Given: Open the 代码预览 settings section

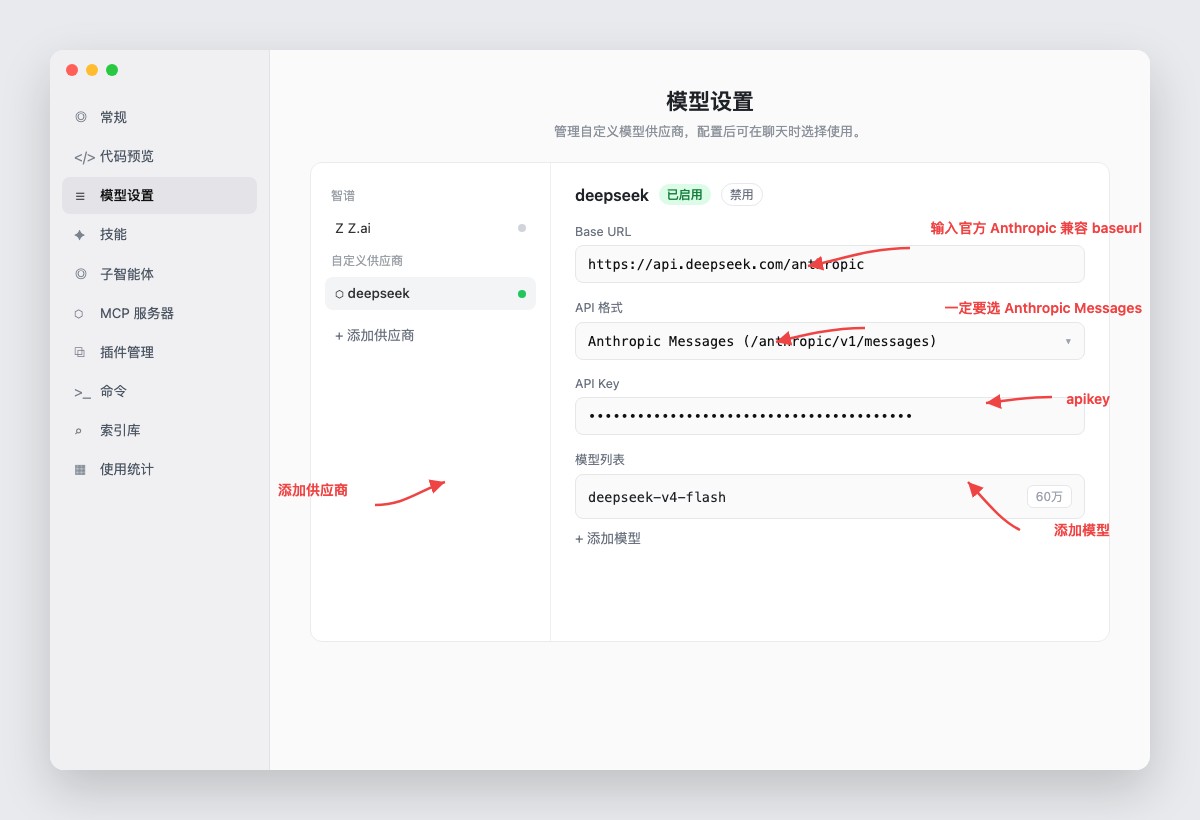Looking at the screenshot, I should [159, 156].
